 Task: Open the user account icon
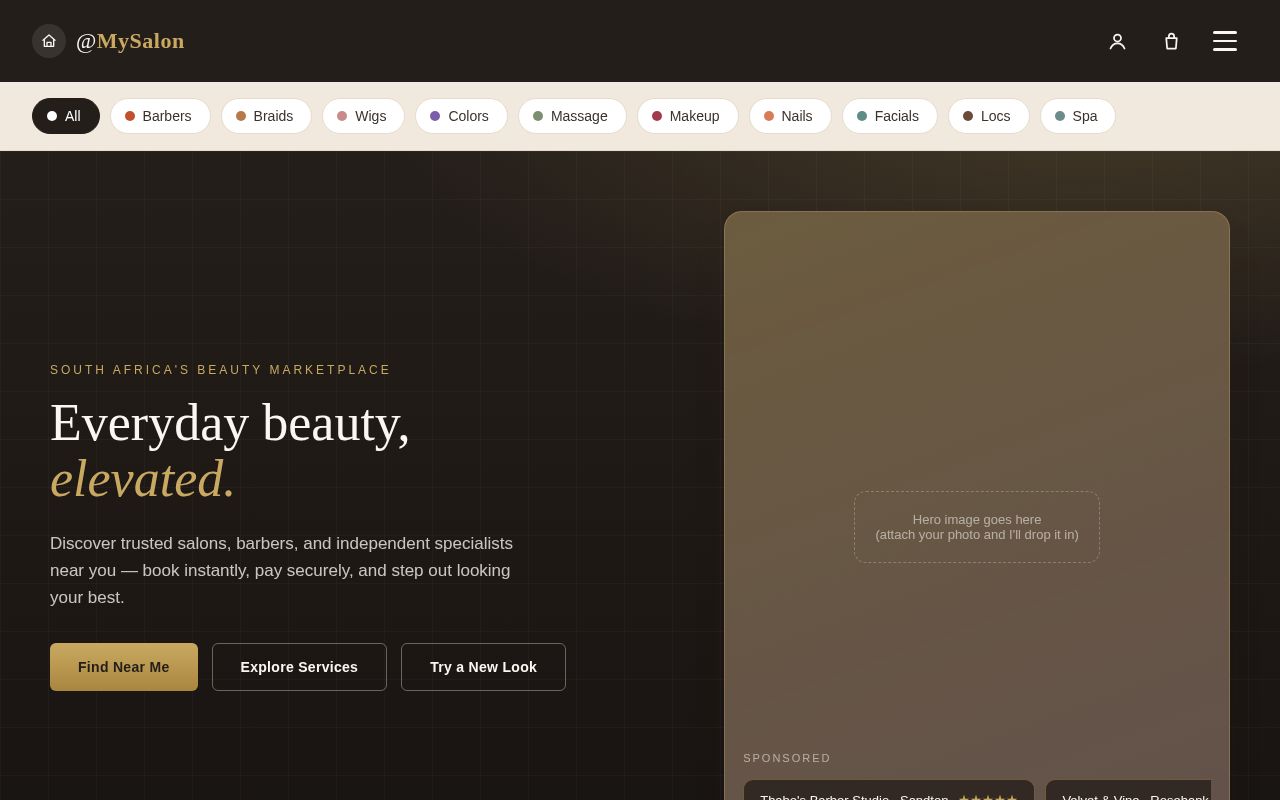[x=1117, y=41]
